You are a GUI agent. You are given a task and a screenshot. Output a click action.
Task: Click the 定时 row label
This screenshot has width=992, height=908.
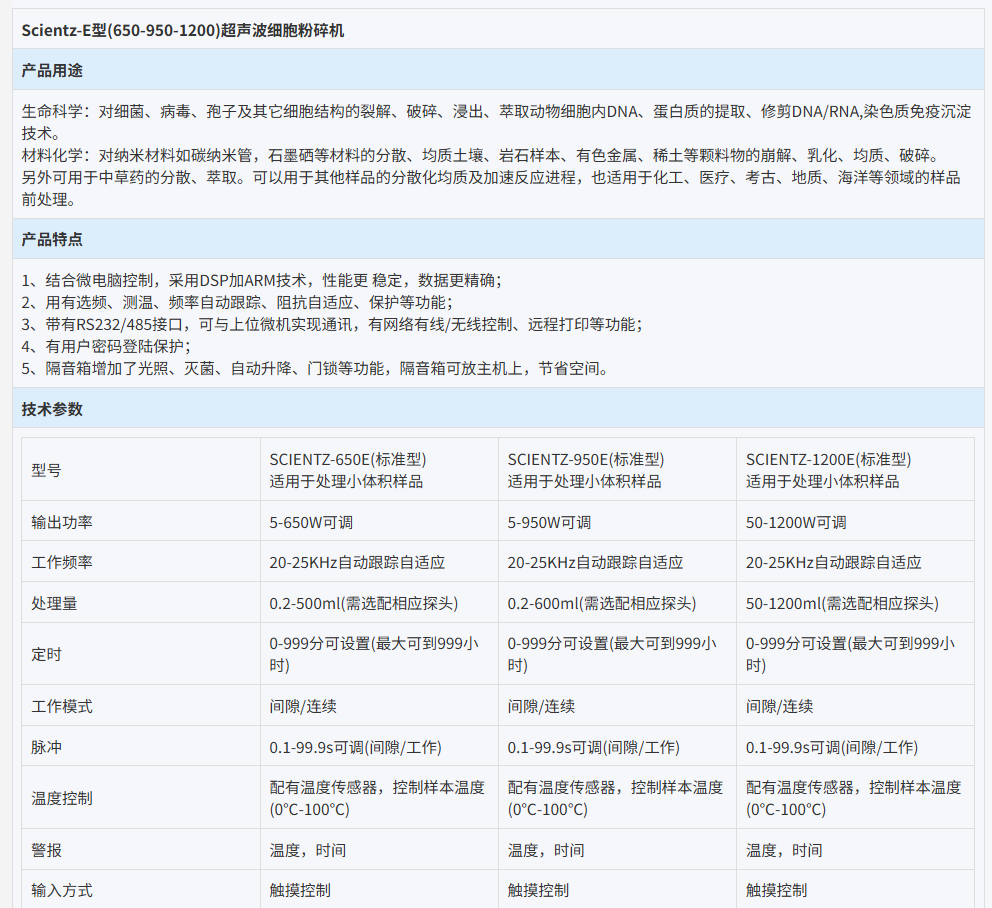46,655
